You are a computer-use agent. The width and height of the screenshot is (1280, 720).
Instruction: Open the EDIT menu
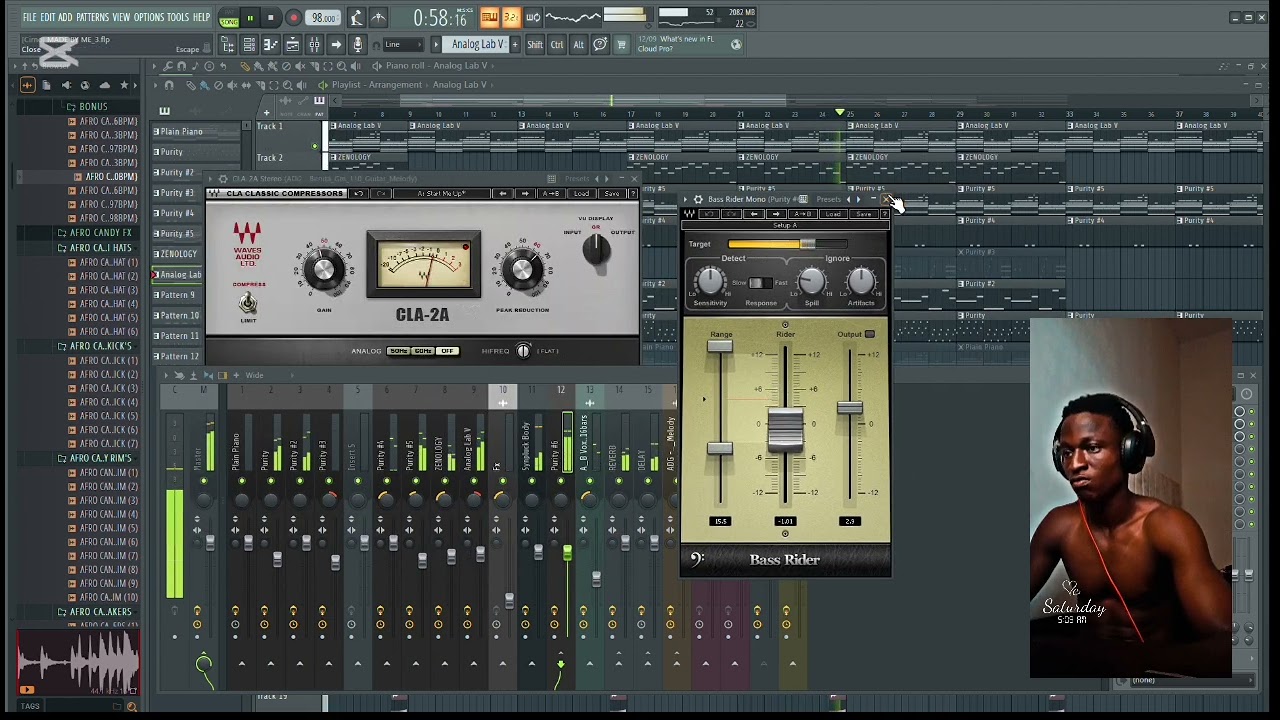tap(47, 18)
